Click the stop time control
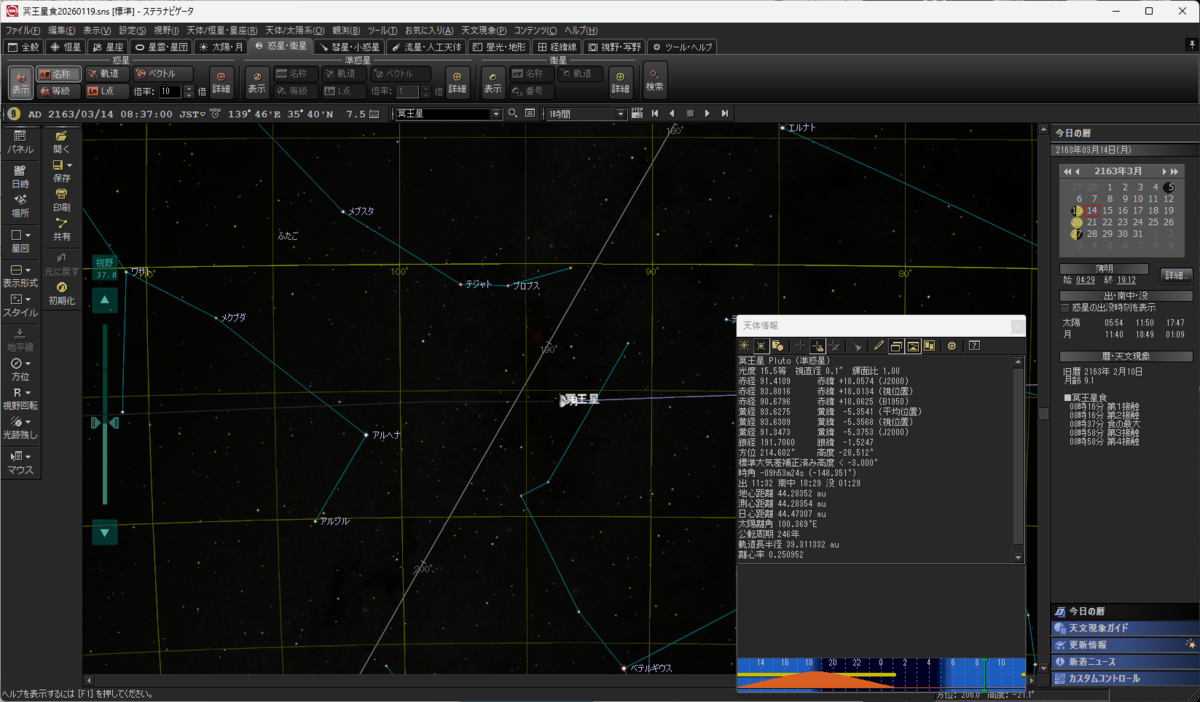Screen dimensions: 1200x702 click(689, 114)
